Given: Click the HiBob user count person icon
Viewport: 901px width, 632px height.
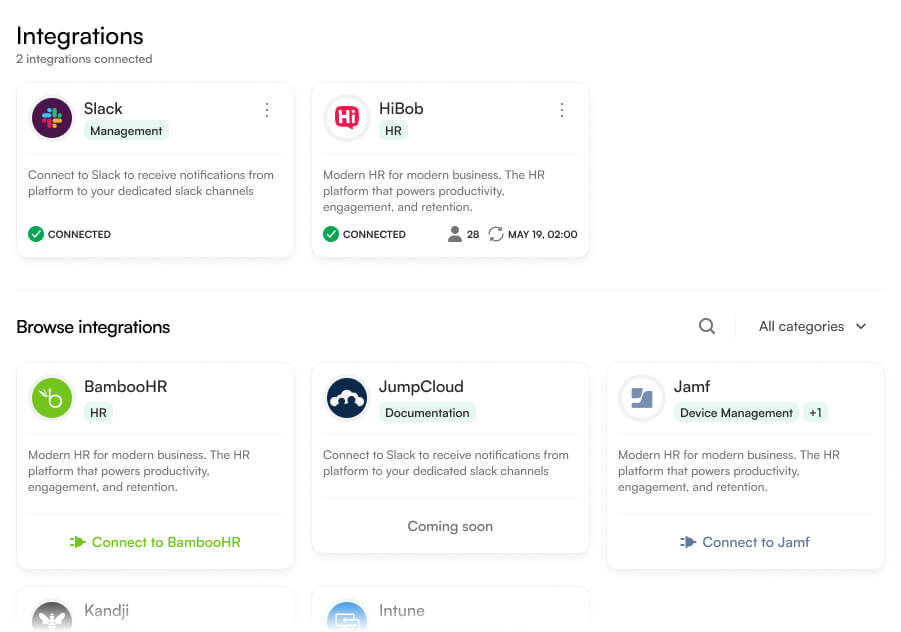Looking at the screenshot, I should click(455, 234).
